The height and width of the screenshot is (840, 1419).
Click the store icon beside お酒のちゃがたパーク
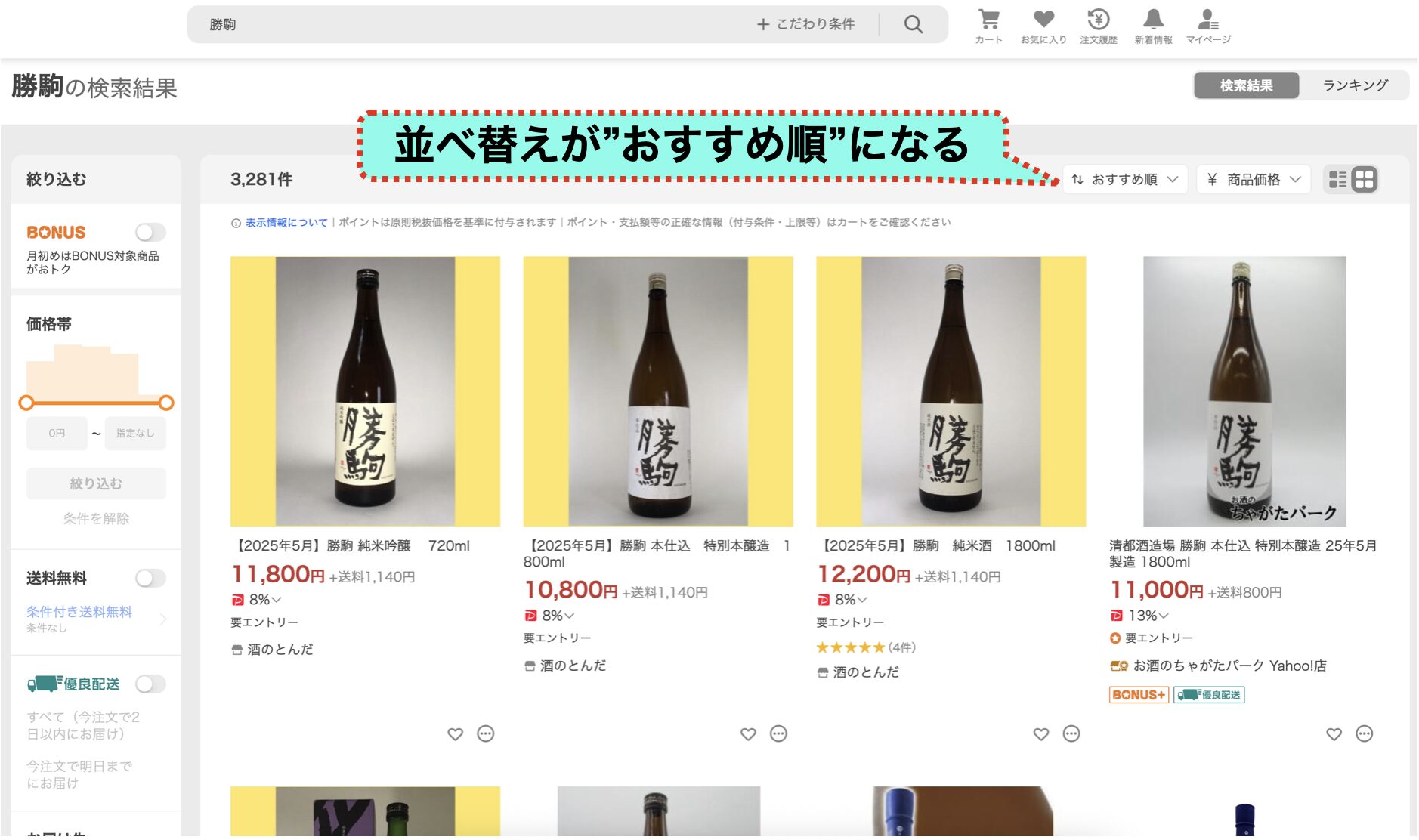tap(1119, 666)
